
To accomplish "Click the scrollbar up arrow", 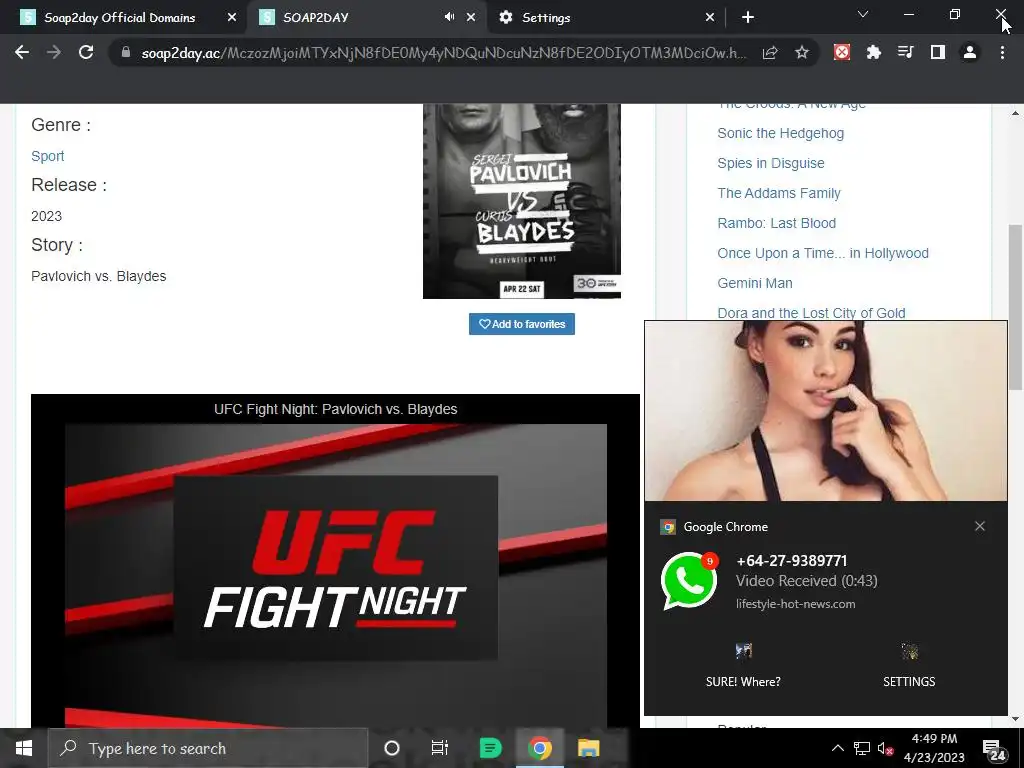I will click(x=1016, y=113).
